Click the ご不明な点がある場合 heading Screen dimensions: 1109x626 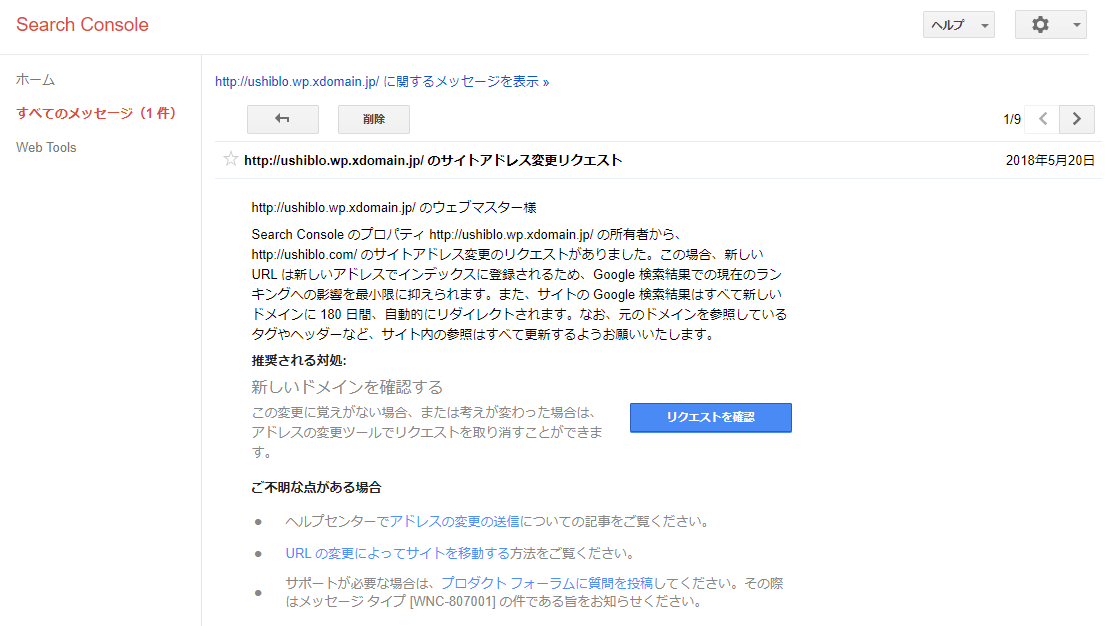point(316,487)
